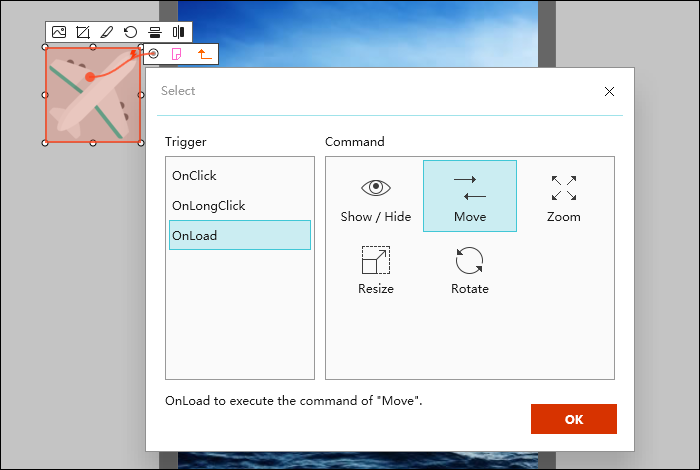The image size is (700, 470).
Task: Click the circular trigger target icon
Action: point(153,54)
